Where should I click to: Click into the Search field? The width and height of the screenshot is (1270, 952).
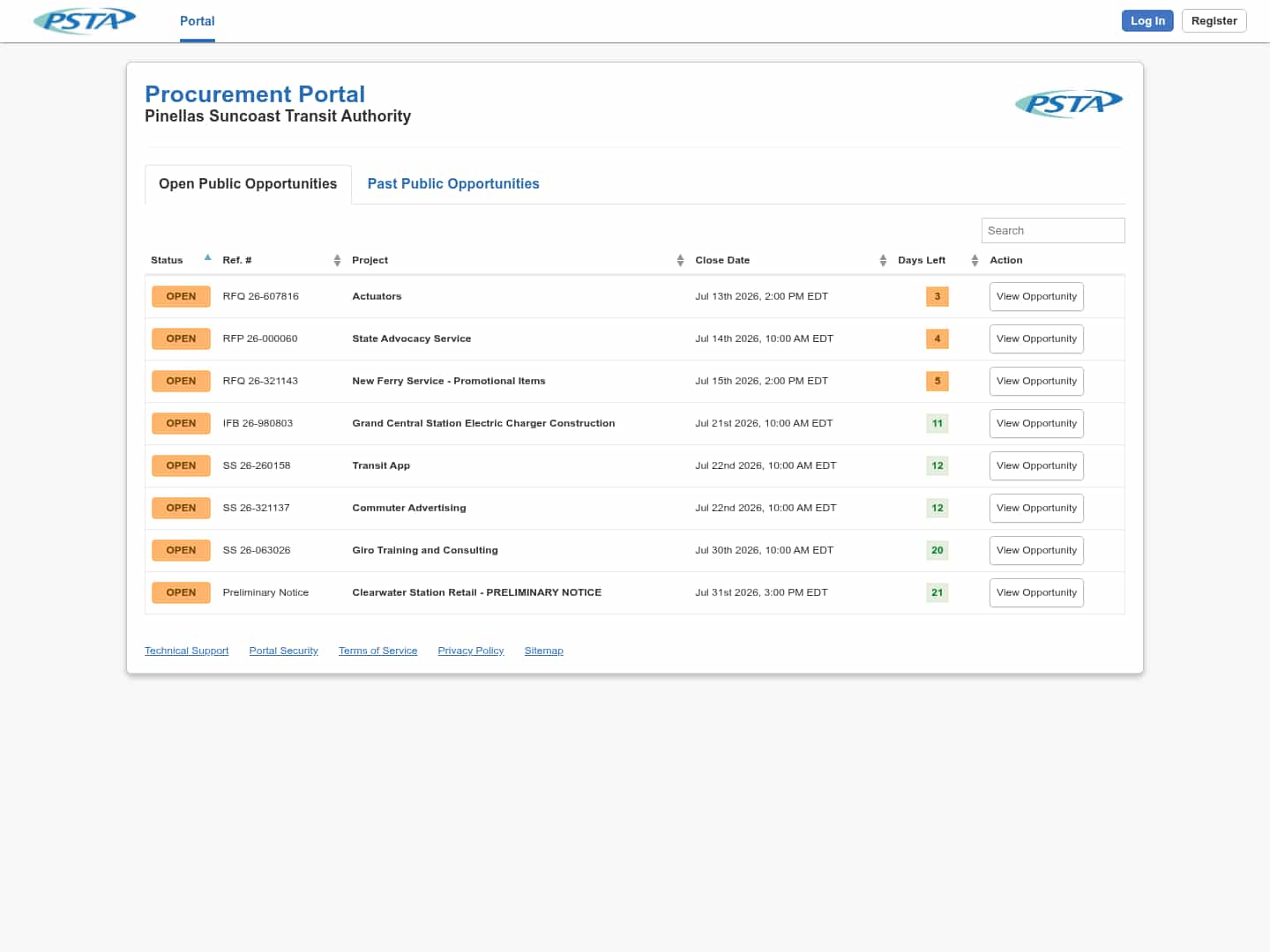pyautogui.click(x=1053, y=230)
